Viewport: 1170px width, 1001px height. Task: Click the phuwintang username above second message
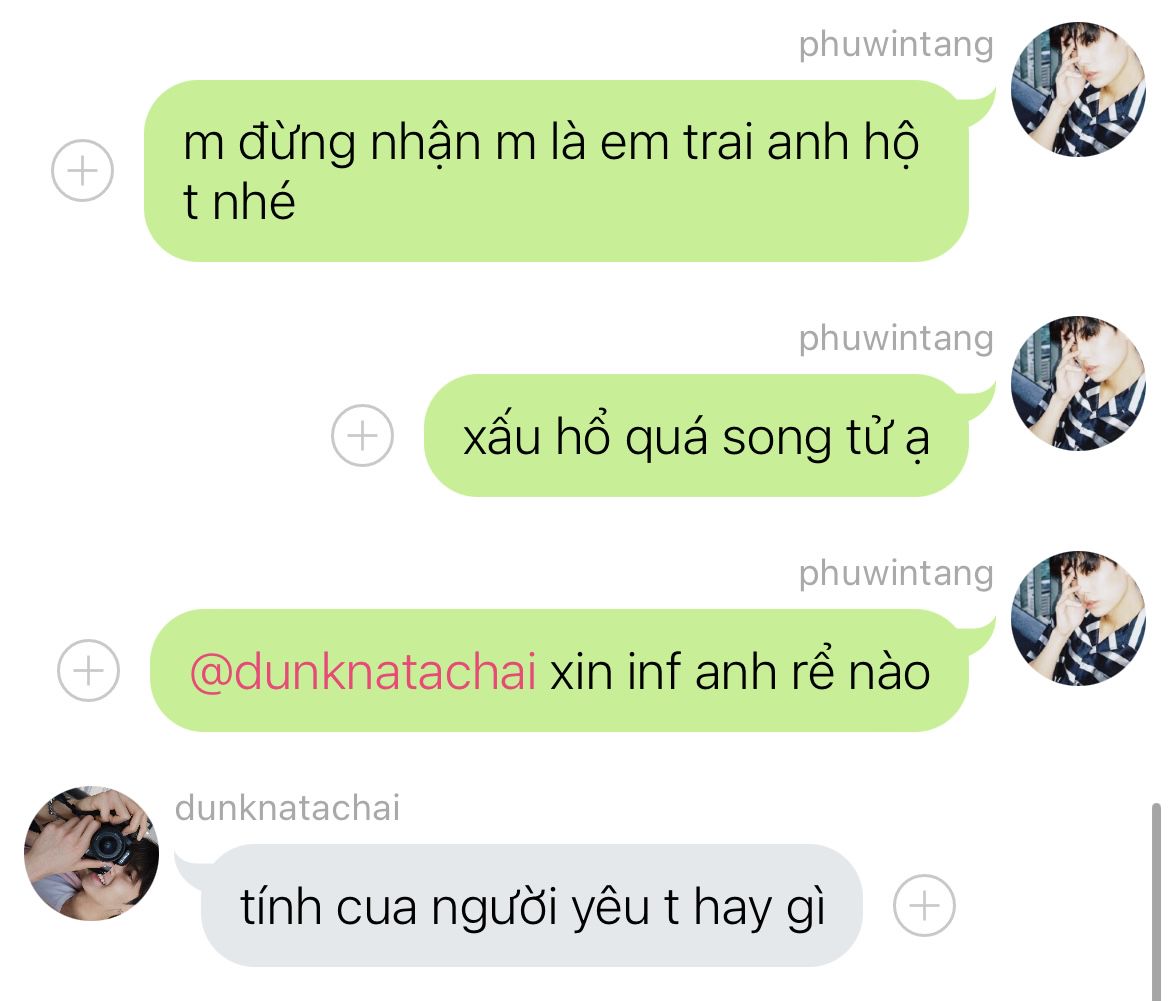tap(895, 339)
